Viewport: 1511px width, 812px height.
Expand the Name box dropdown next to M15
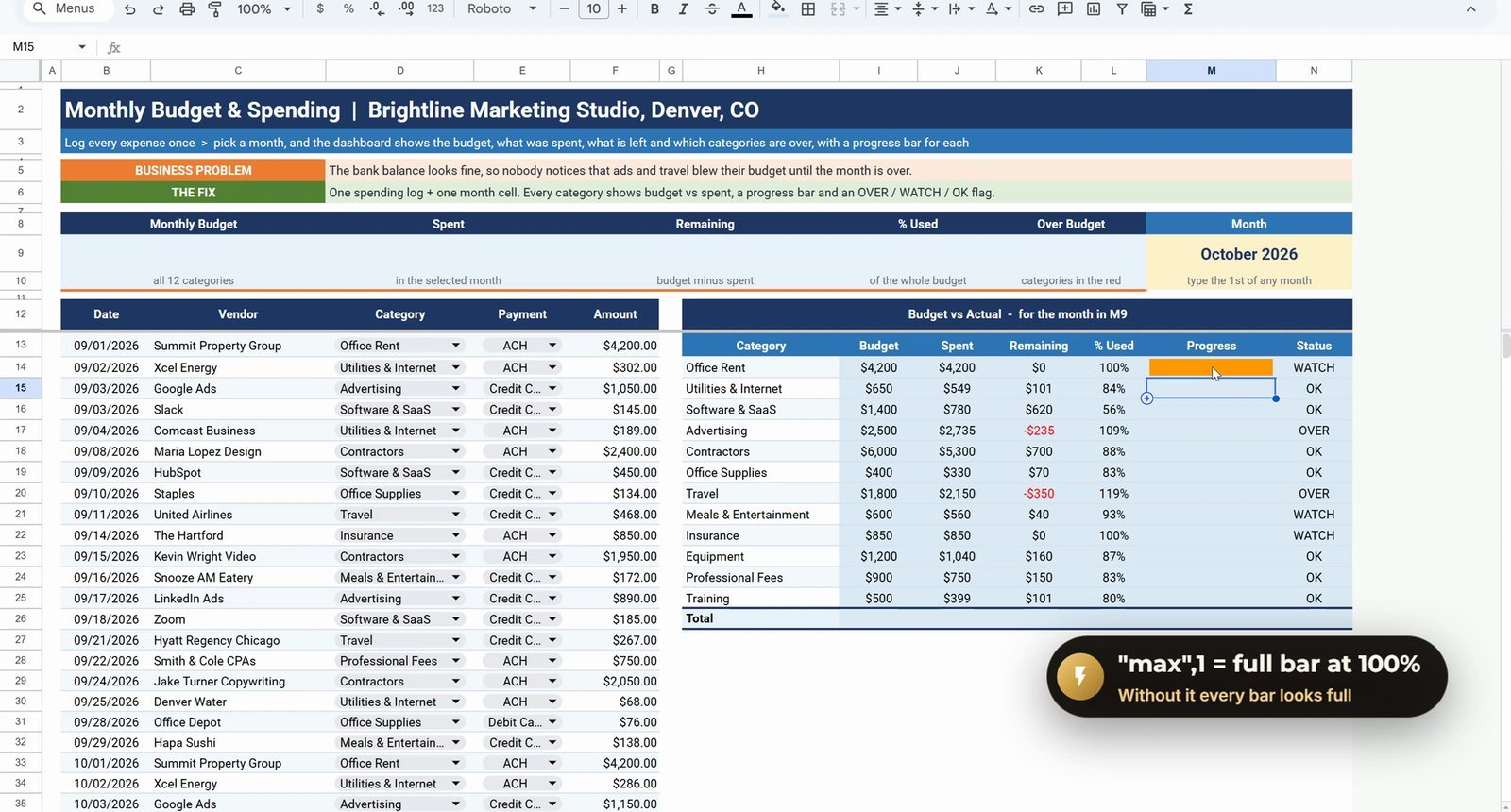[82, 47]
